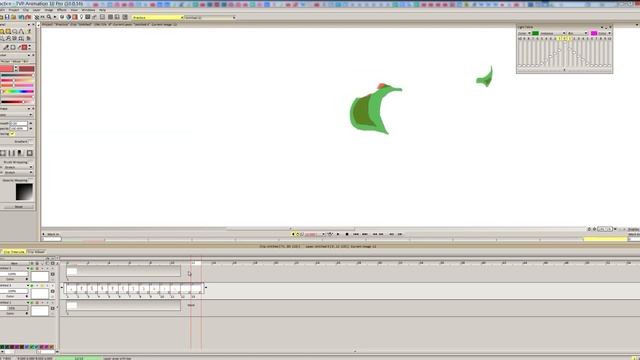Click the top layer thumbnail preview
This screenshot has height=360, width=640.
pyautogui.click(x=40, y=276)
